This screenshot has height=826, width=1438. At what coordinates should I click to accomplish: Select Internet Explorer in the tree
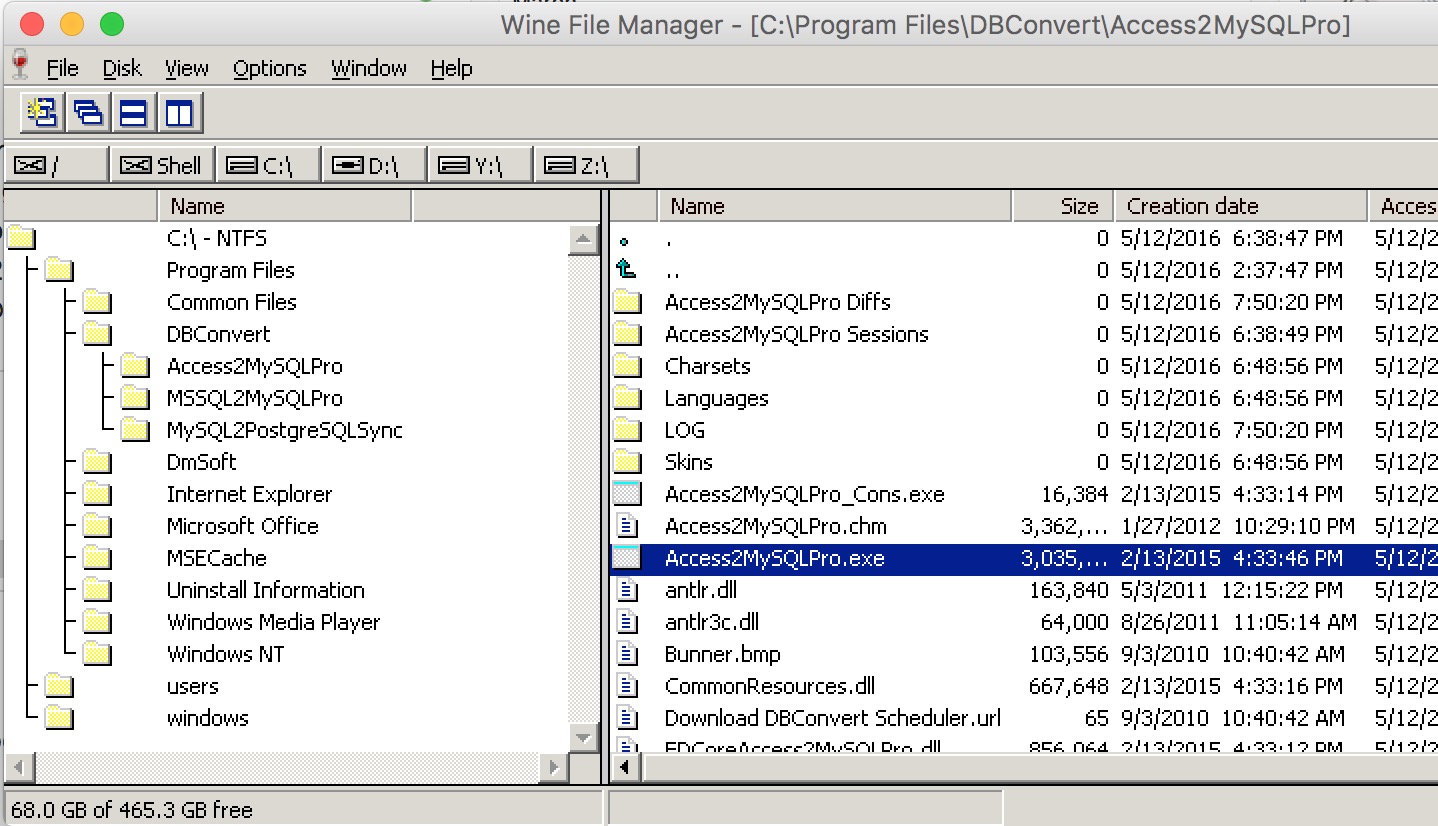[249, 494]
